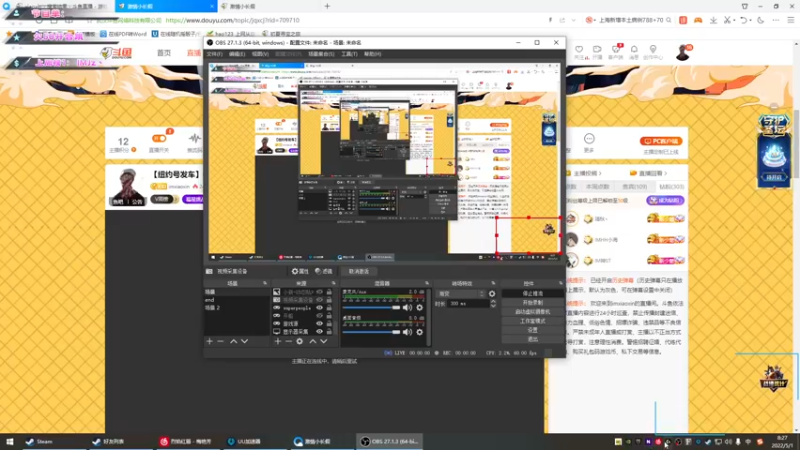The width and height of the screenshot is (800, 450).
Task: Open properties of the selected source (gear)
Action: [299, 341]
